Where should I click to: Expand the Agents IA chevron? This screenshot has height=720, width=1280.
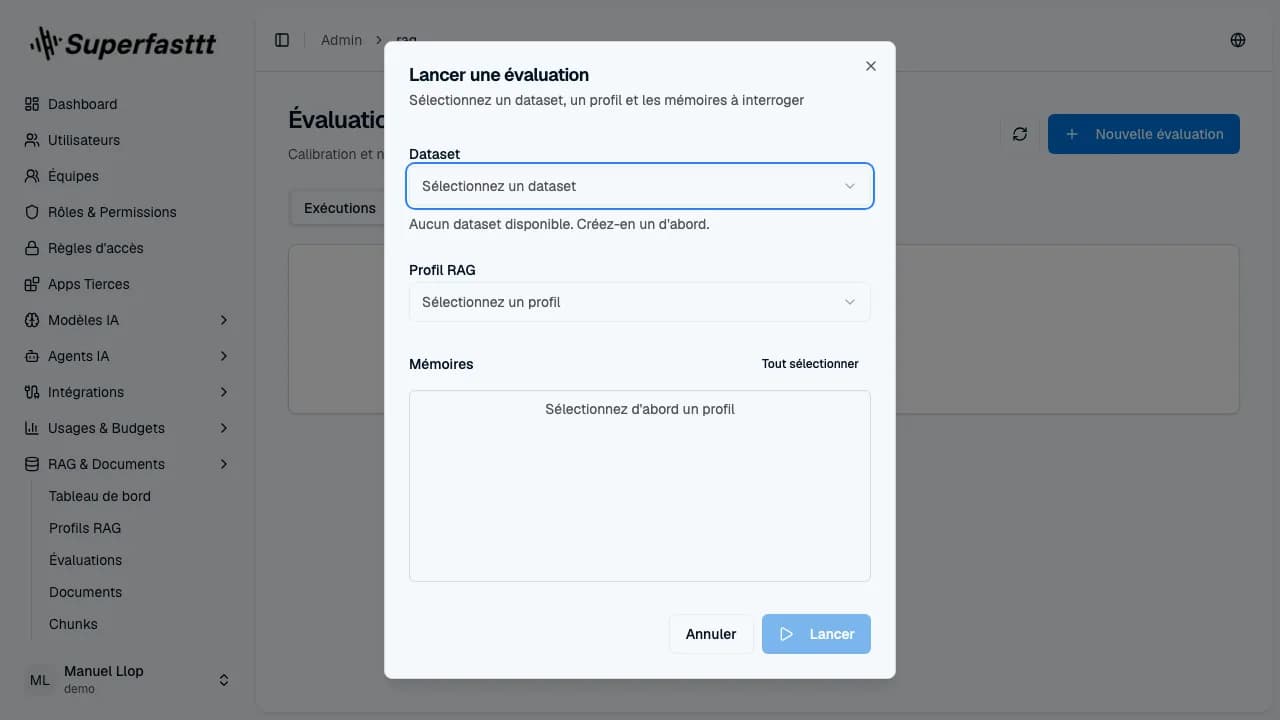point(224,356)
